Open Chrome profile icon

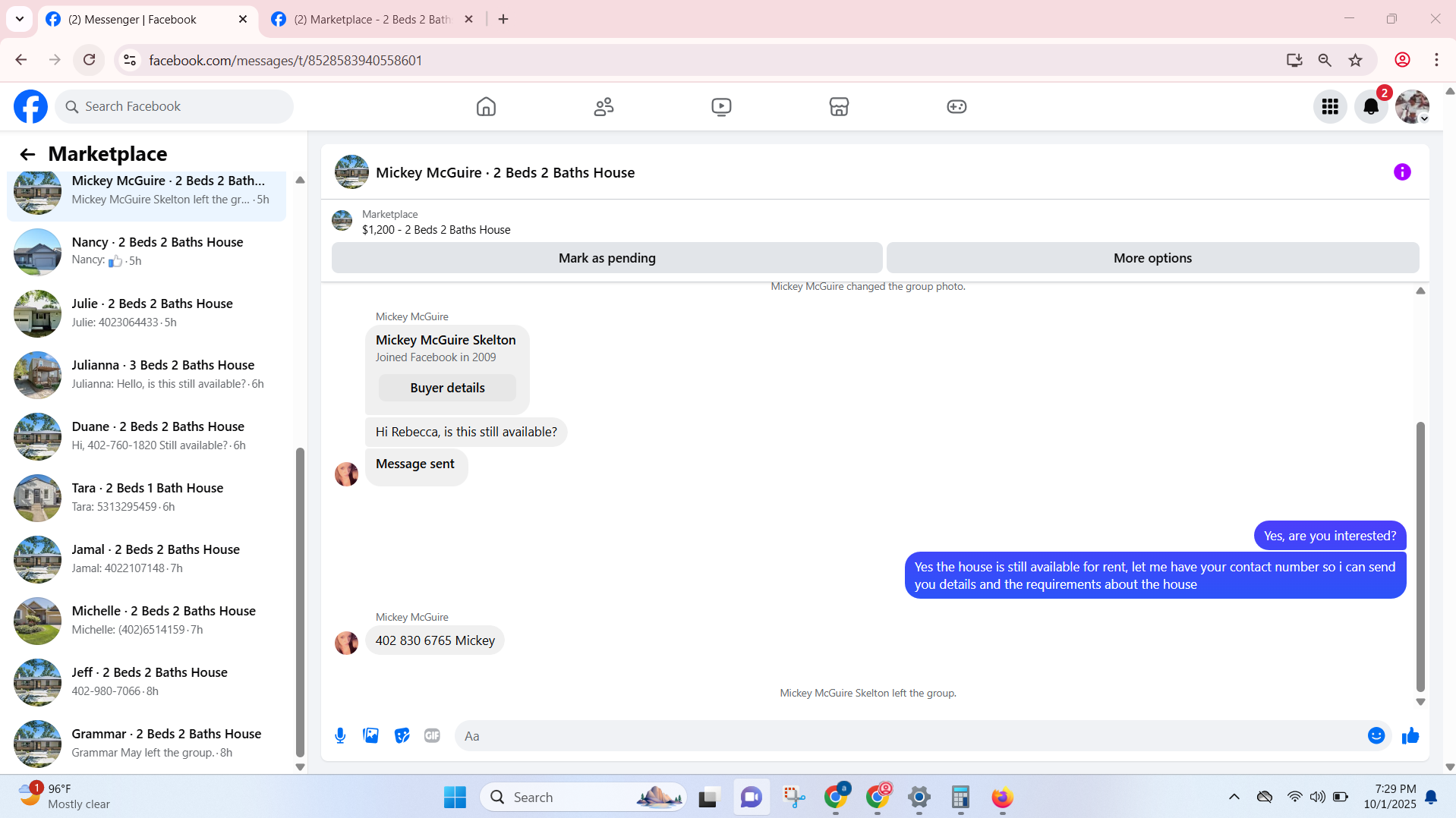click(1402, 60)
